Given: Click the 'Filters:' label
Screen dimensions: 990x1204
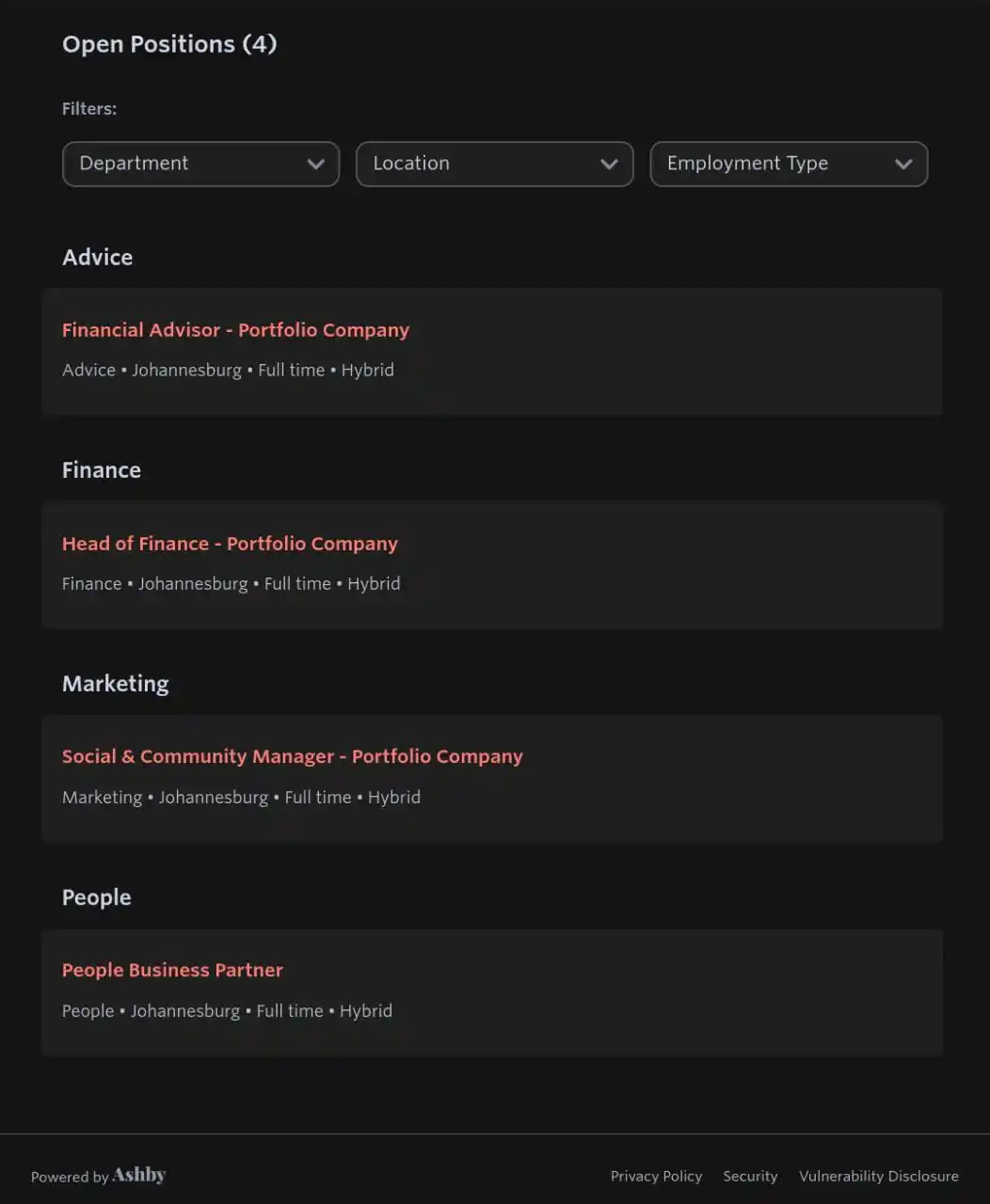Looking at the screenshot, I should point(89,109).
